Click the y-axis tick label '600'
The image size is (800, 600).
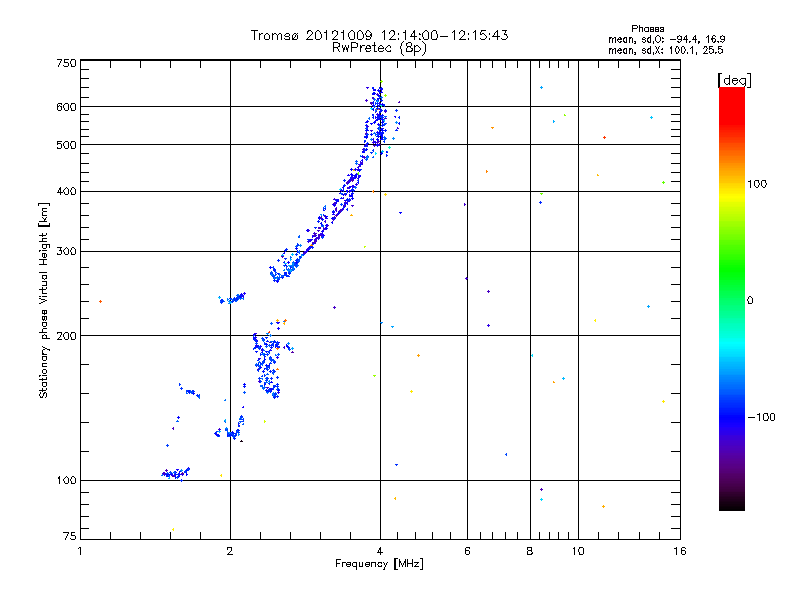[66, 107]
